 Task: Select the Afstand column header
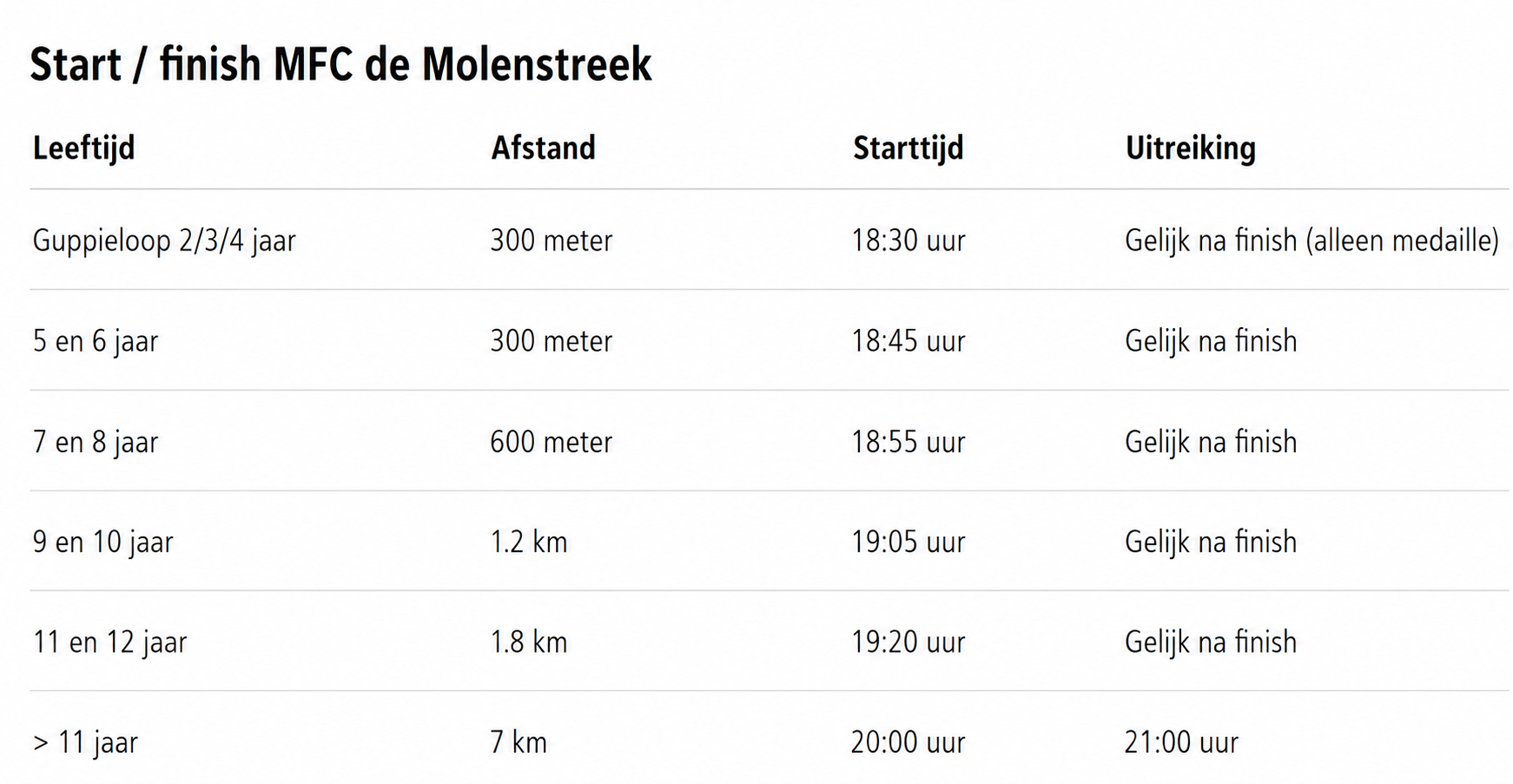coord(543,148)
